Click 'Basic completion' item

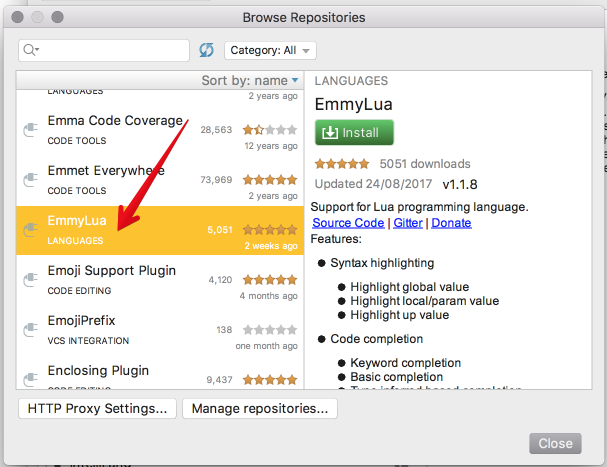click(x=396, y=377)
